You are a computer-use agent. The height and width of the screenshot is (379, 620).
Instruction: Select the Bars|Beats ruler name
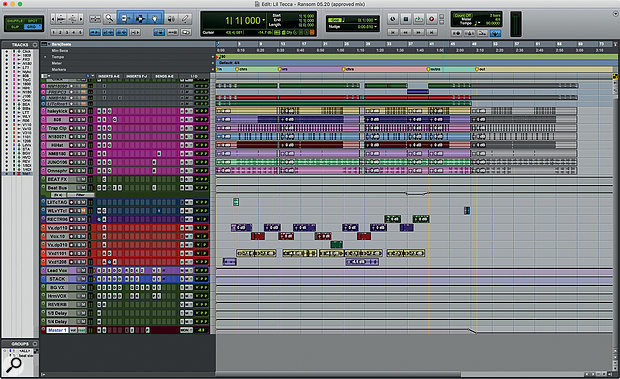(61, 44)
